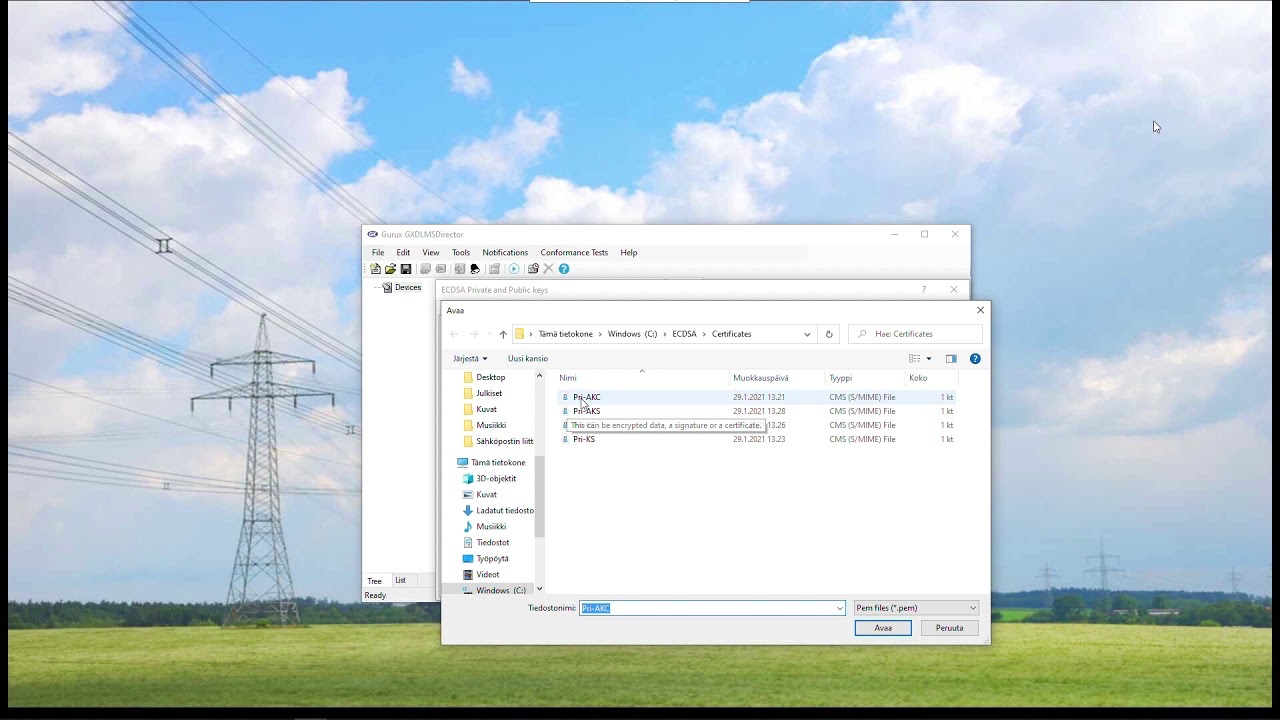Open the Notifications menu
This screenshot has width=1280, height=720.
(505, 253)
